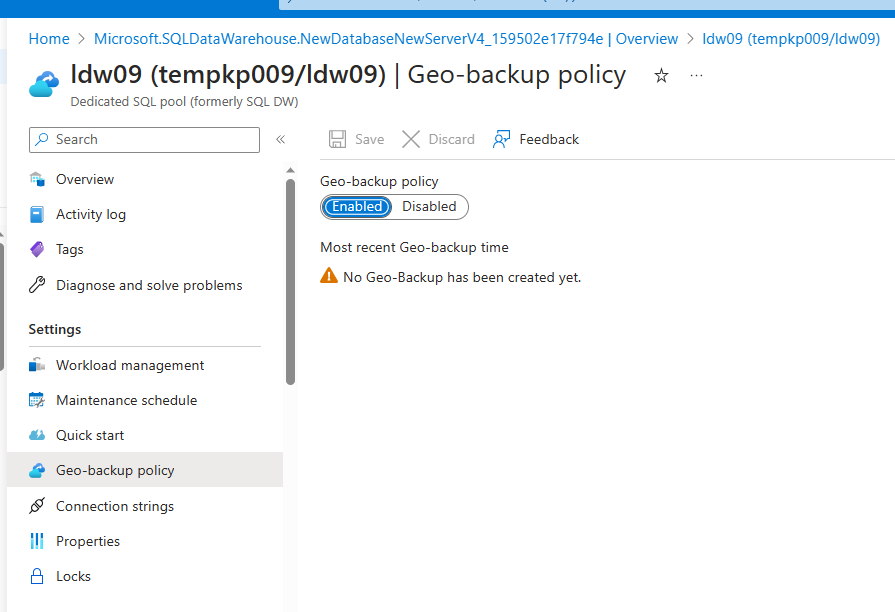Click the sidebar Search input field
Image resolution: width=895 pixels, height=612 pixels.
pyautogui.click(x=144, y=140)
